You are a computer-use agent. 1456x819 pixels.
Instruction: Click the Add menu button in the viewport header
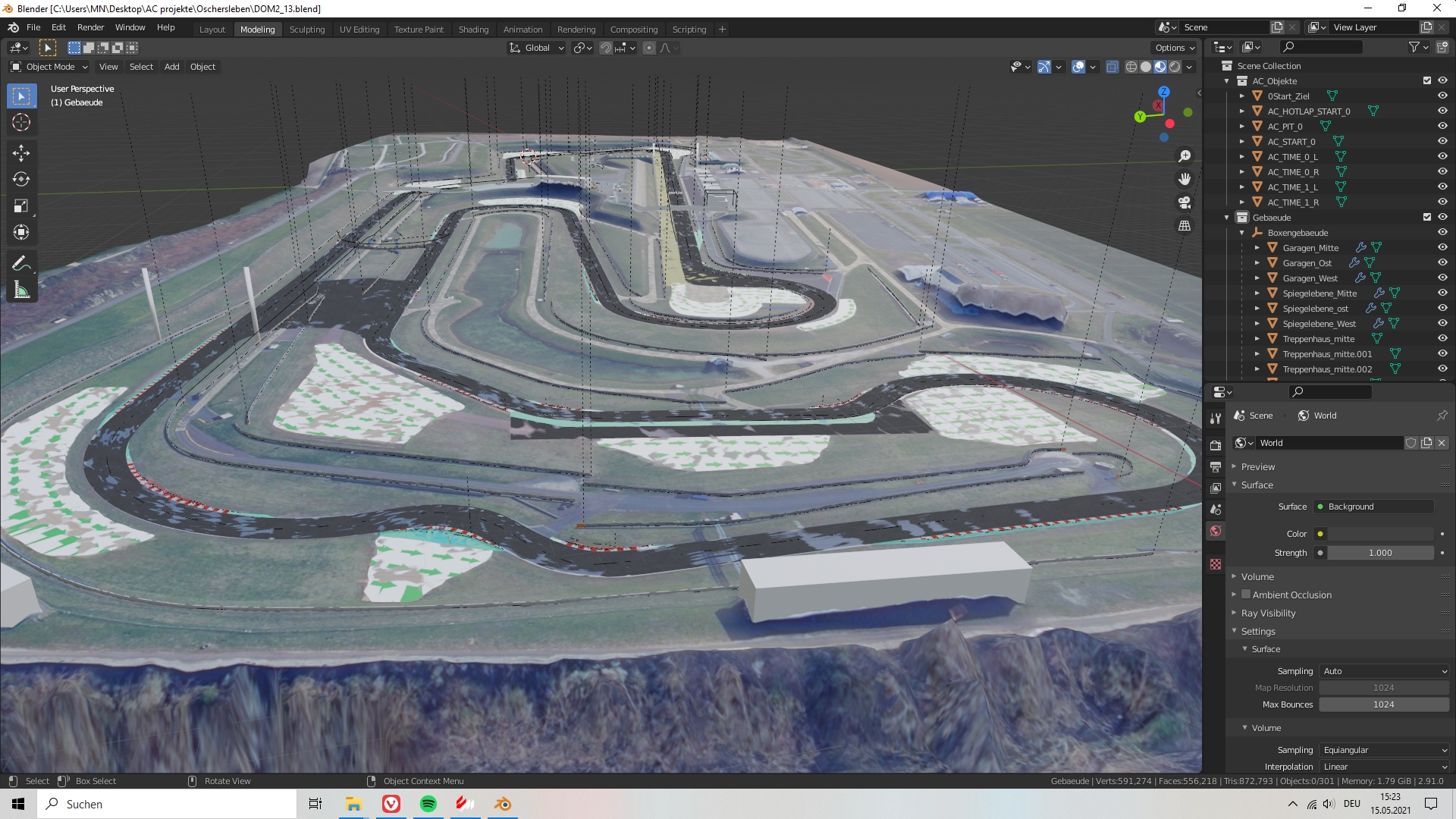click(172, 67)
